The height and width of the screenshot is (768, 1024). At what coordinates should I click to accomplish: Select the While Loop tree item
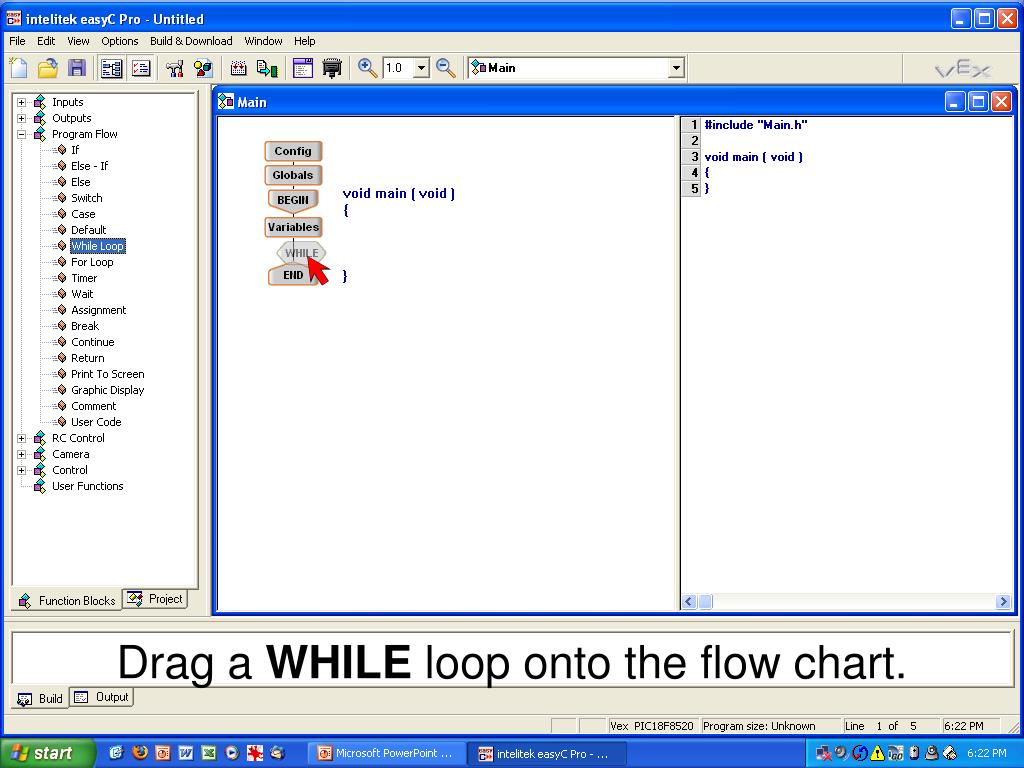coord(97,246)
